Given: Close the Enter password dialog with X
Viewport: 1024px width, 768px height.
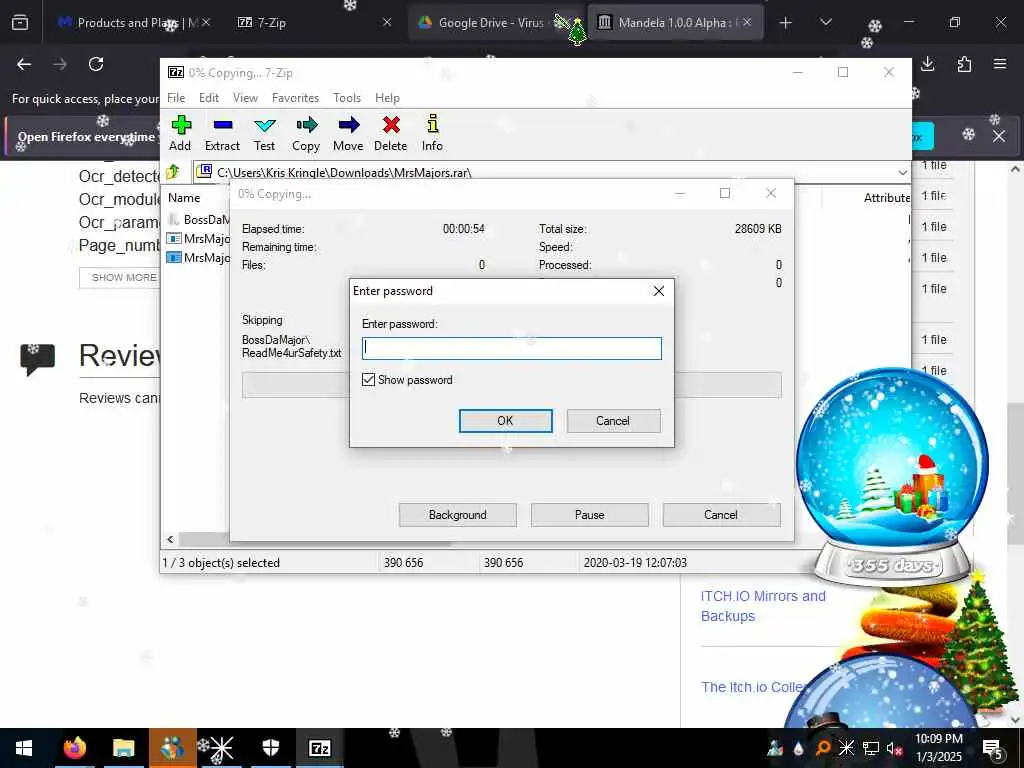Looking at the screenshot, I should click(x=659, y=291).
